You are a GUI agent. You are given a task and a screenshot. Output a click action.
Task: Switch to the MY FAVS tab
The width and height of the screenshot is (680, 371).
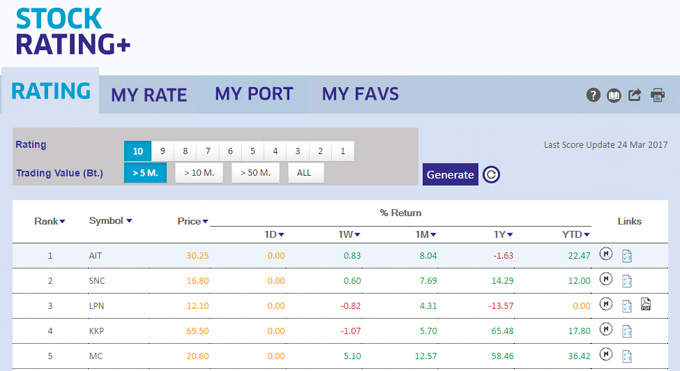click(x=360, y=94)
